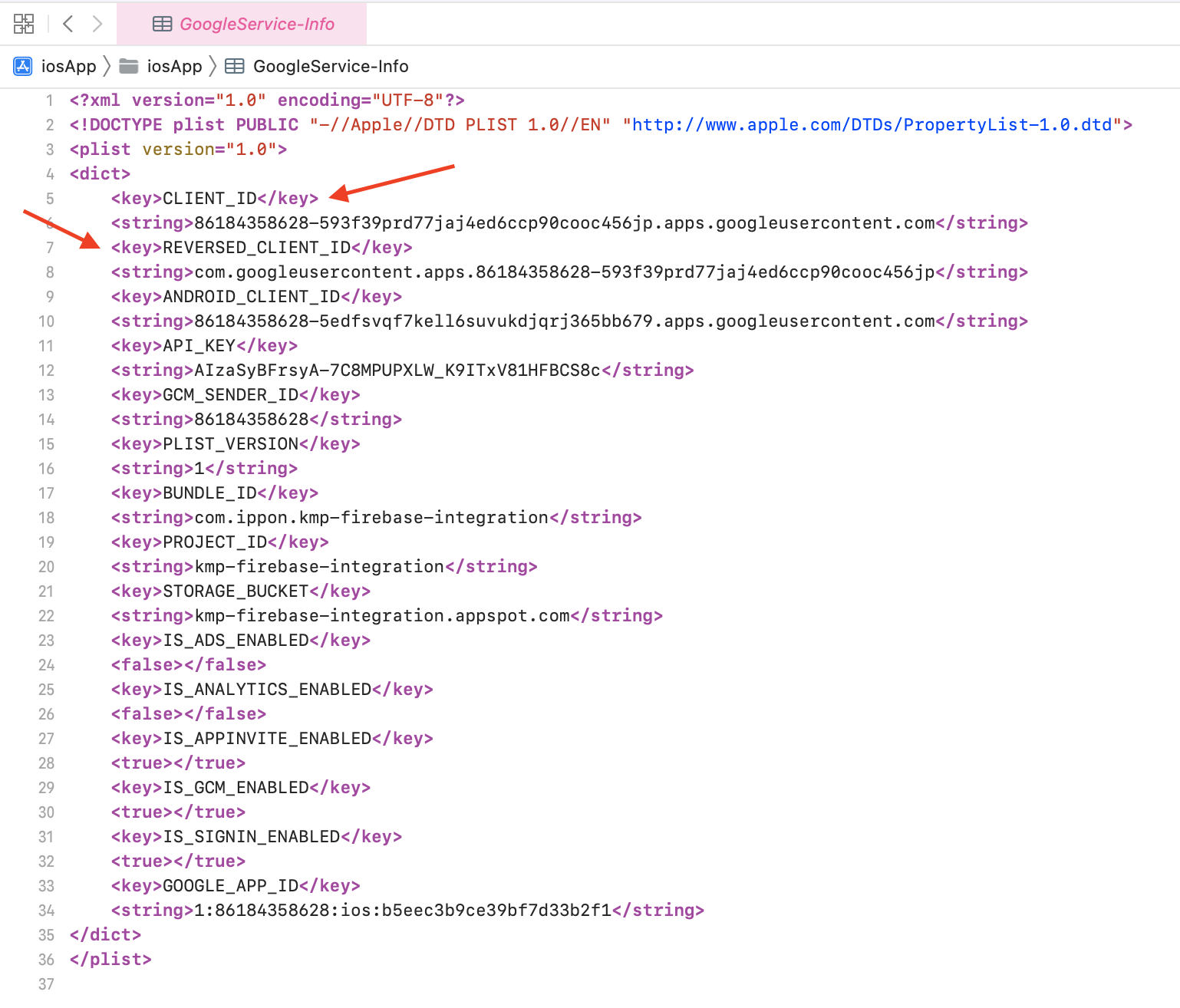Open the GoogleService-Info breadcrumb item
The image size is (1180, 1008).
click(x=331, y=66)
